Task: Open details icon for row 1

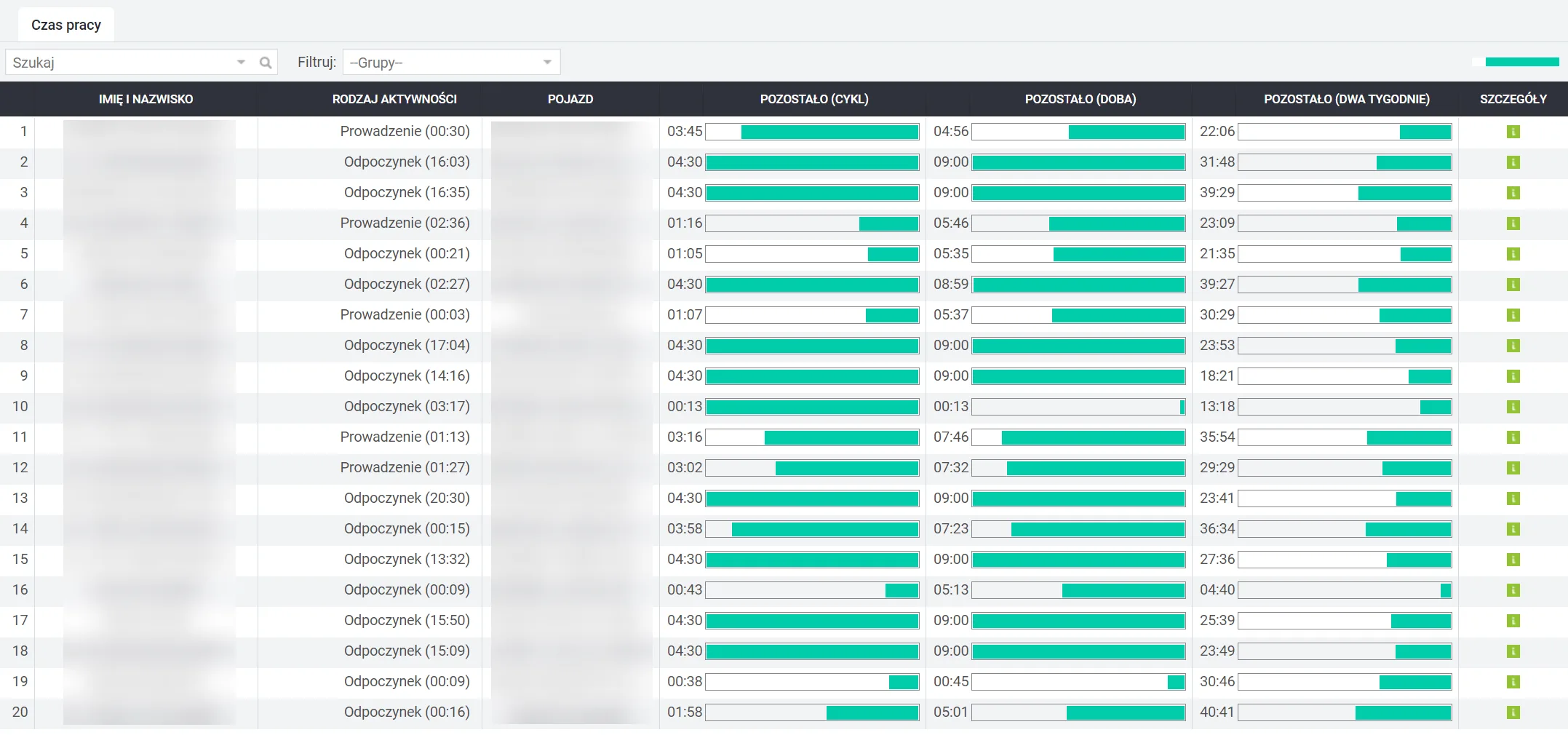Action: (x=1513, y=132)
